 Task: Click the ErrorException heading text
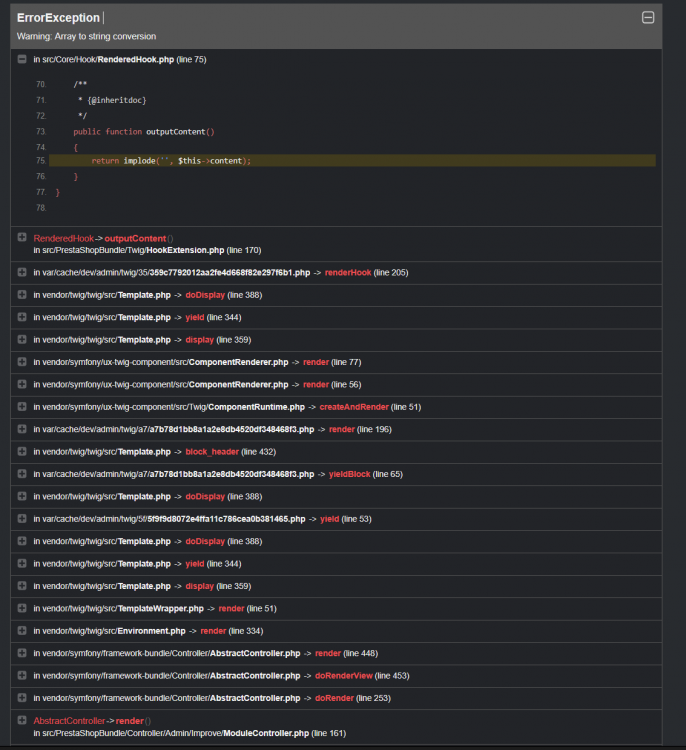click(x=58, y=18)
